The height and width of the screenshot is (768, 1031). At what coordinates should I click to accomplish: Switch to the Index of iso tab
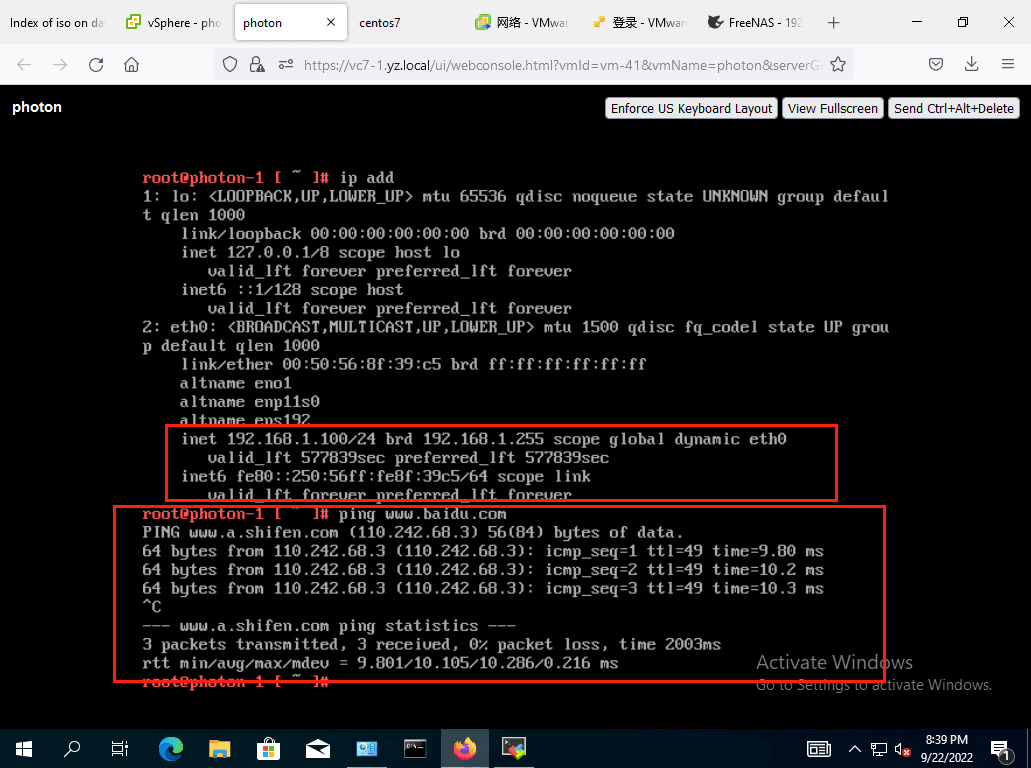point(58,23)
